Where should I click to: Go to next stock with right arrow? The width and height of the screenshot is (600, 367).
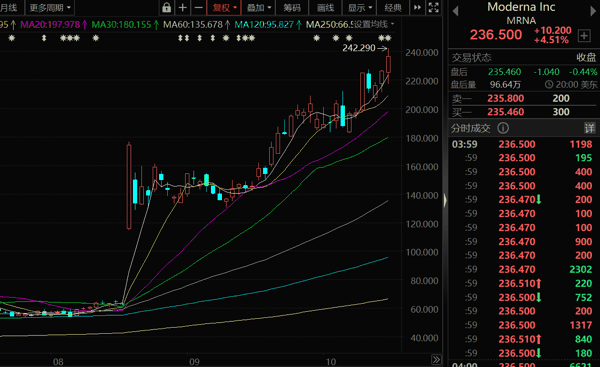[593, 11]
